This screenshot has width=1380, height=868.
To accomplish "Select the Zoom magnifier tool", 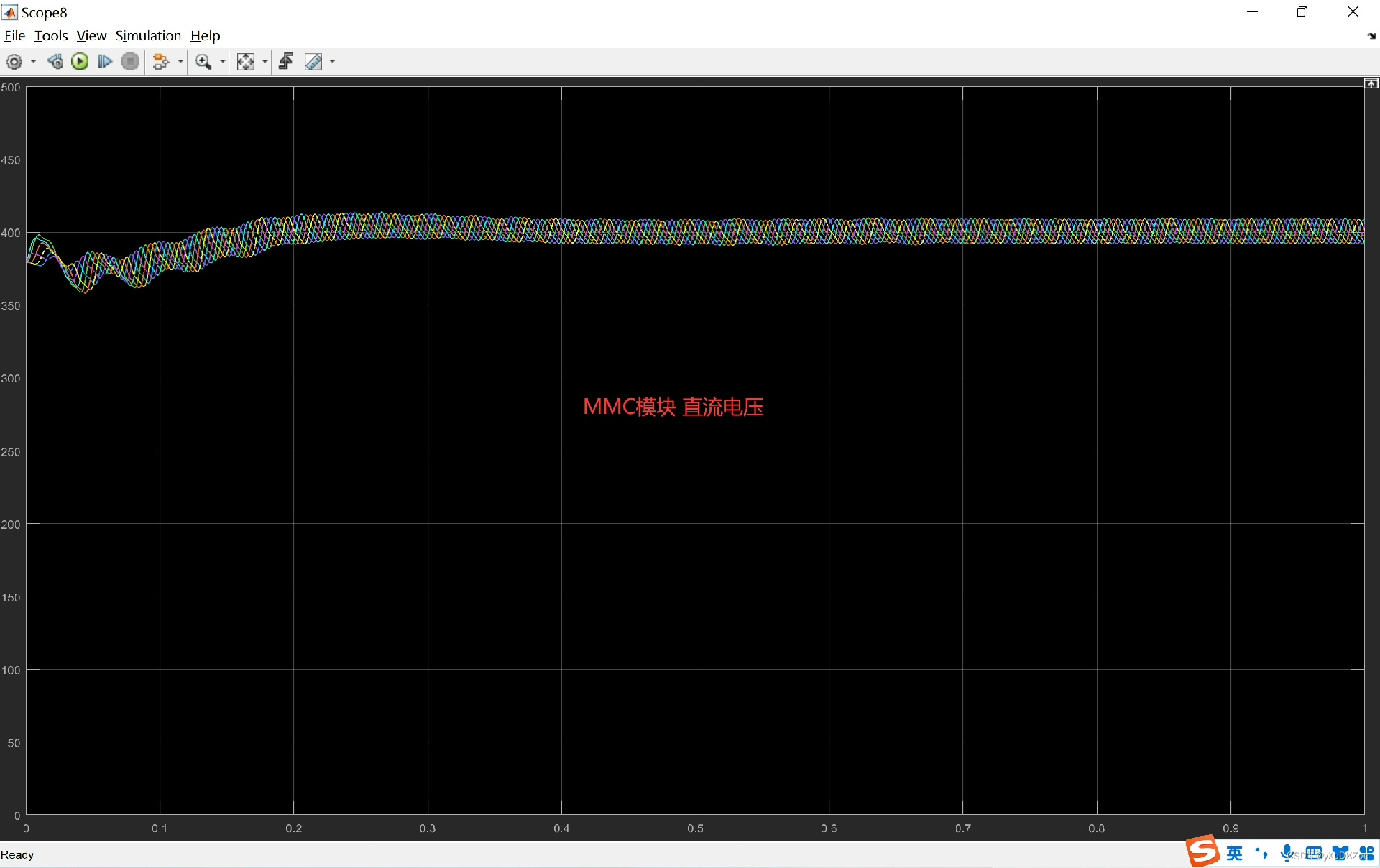I will [x=203, y=62].
